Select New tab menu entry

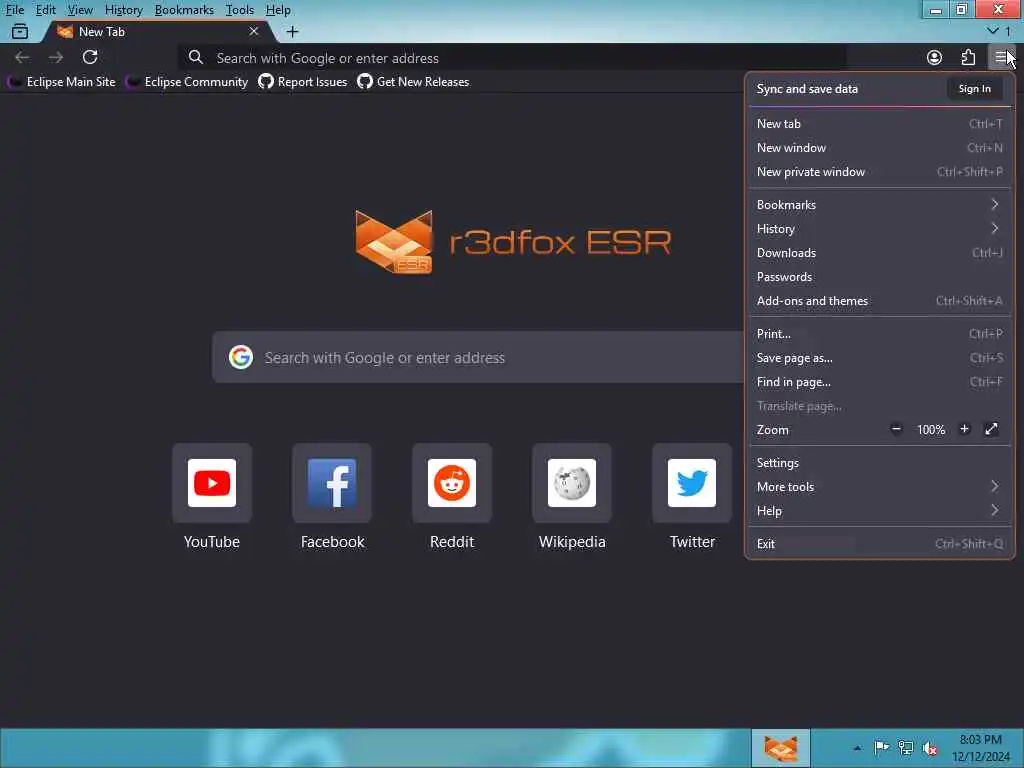[x=879, y=124]
